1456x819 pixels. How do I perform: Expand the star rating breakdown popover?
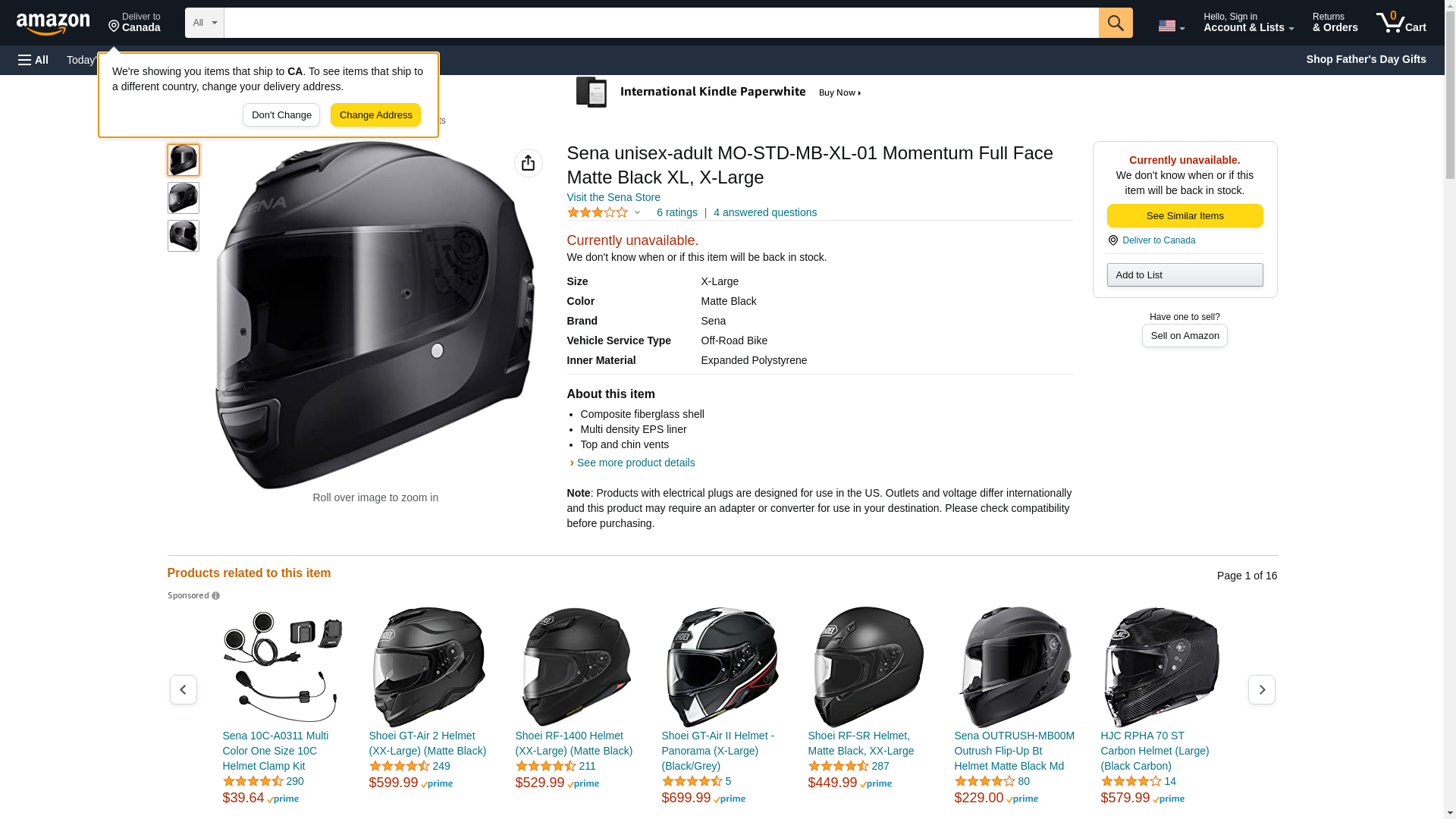(x=604, y=213)
